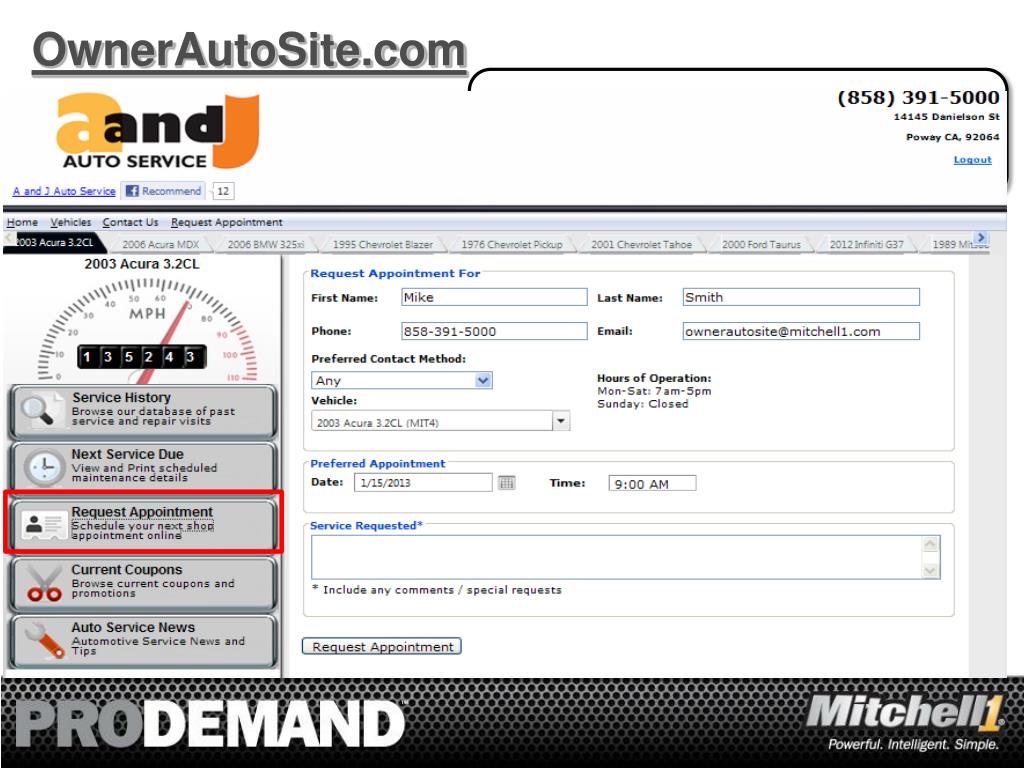This screenshot has width=1024, height=768.
Task: Click the Next Service Due clock icon
Action: point(44,467)
